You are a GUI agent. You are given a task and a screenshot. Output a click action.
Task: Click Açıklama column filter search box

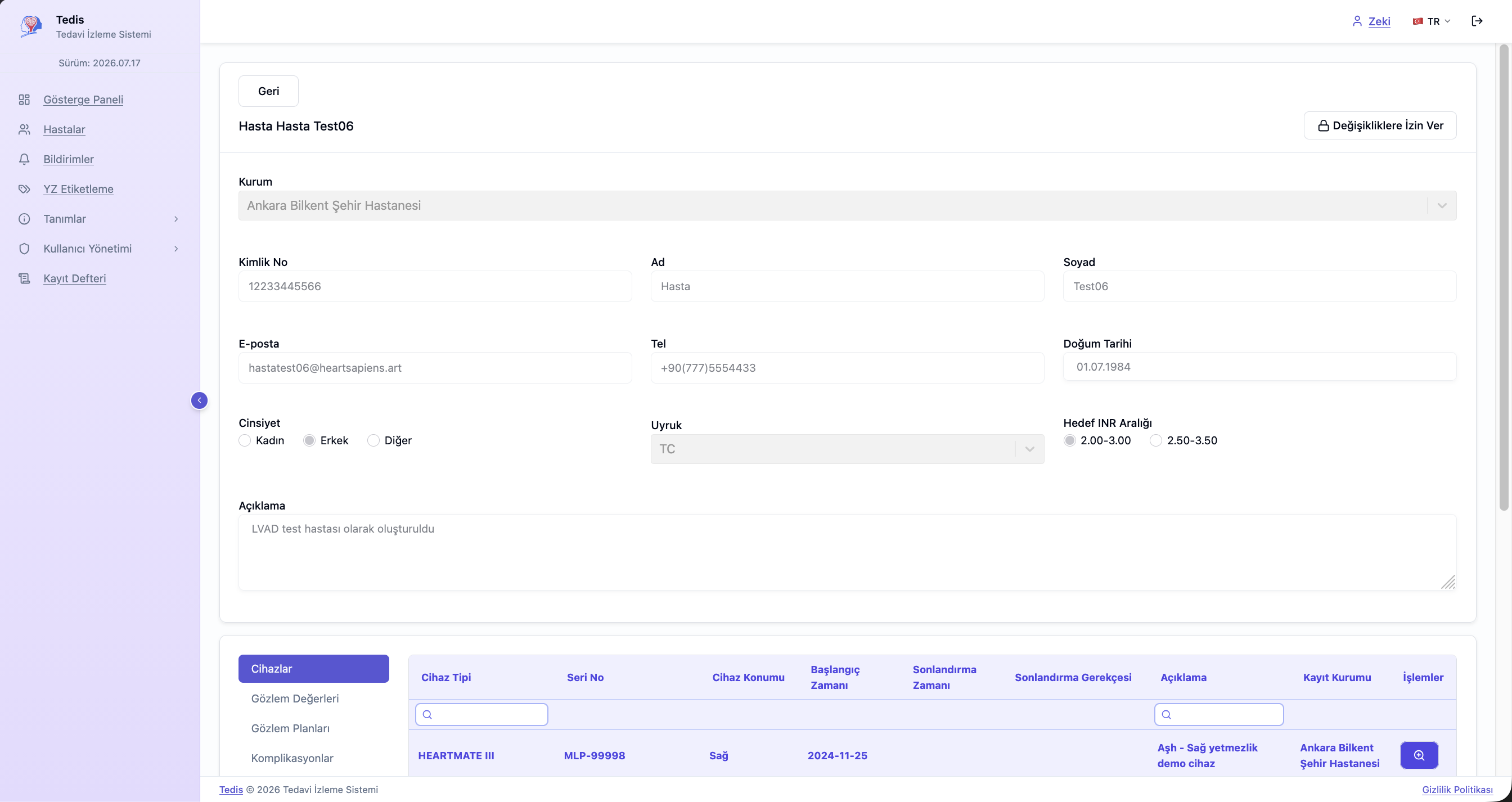(1218, 715)
